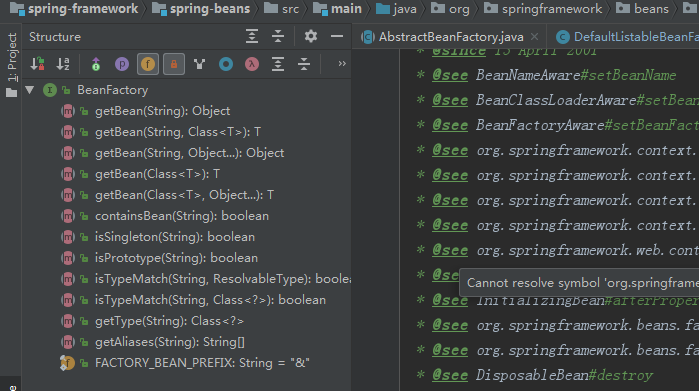This screenshot has width=699, height=391.
Task: Toggle Show Non-Public members lock icon
Action: 174,64
